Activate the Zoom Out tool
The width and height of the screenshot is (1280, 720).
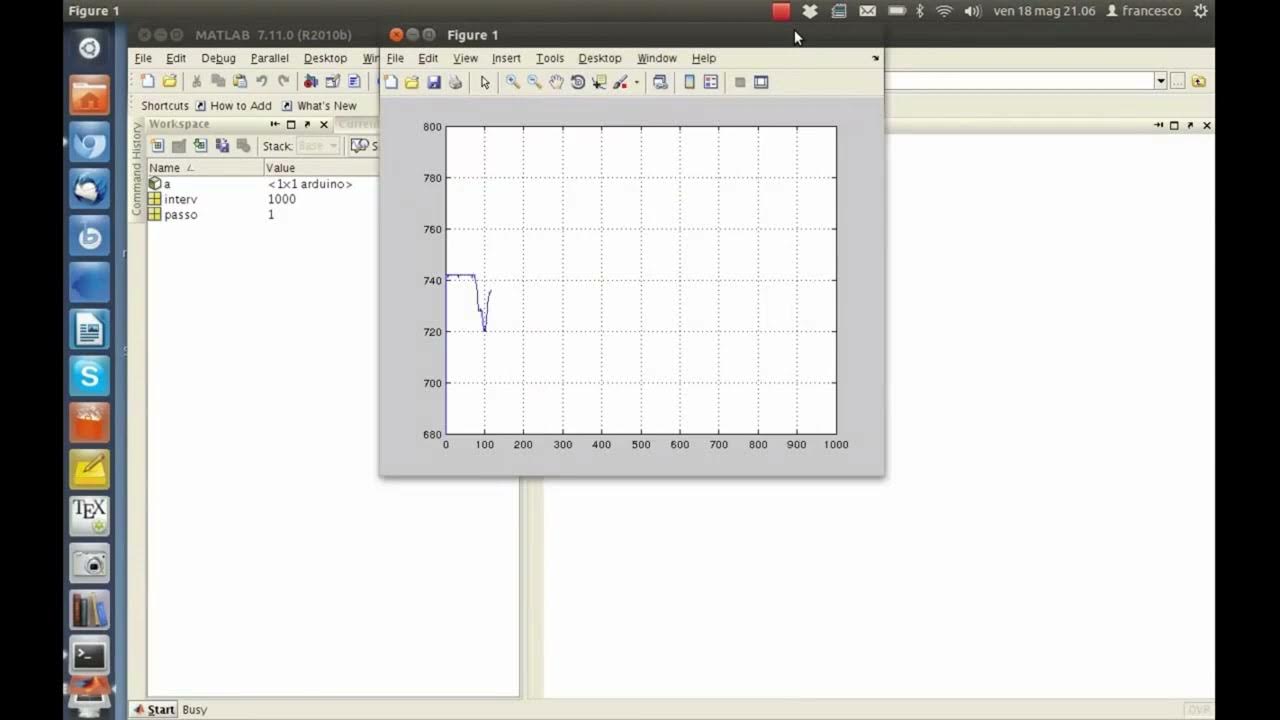pos(534,82)
